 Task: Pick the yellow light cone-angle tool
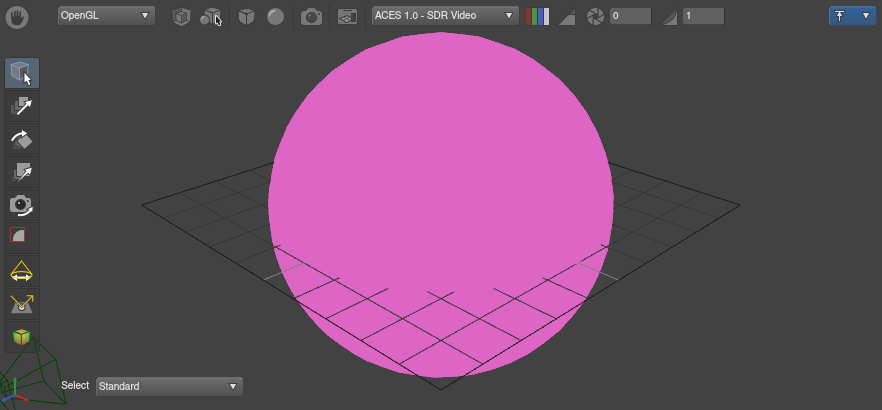[x=22, y=271]
